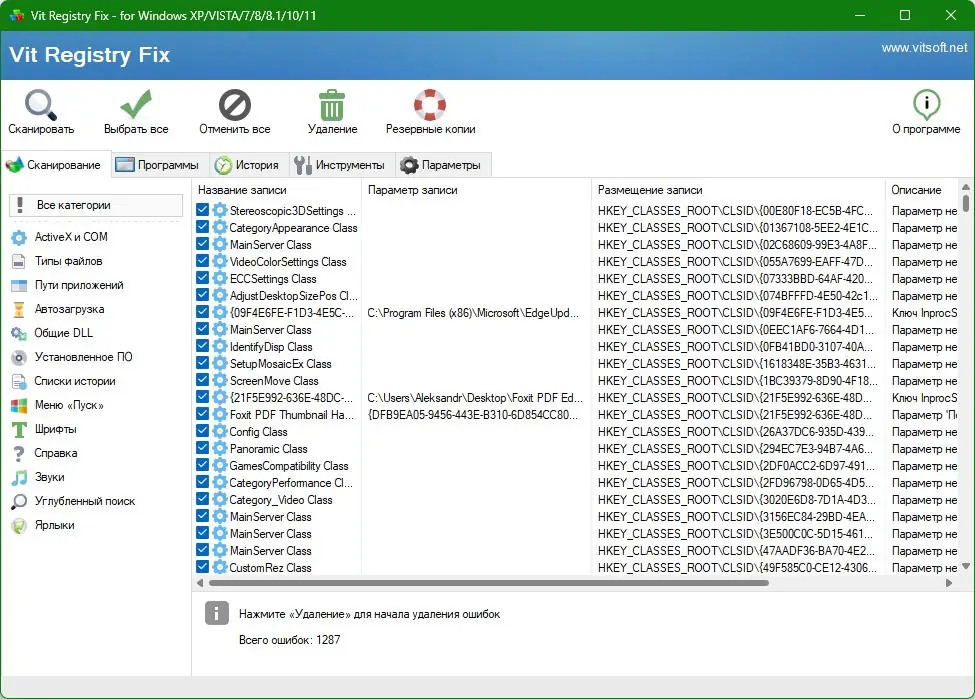Click Выбрать все to select all entries
Image resolution: width=975 pixels, height=699 pixels.
(135, 103)
